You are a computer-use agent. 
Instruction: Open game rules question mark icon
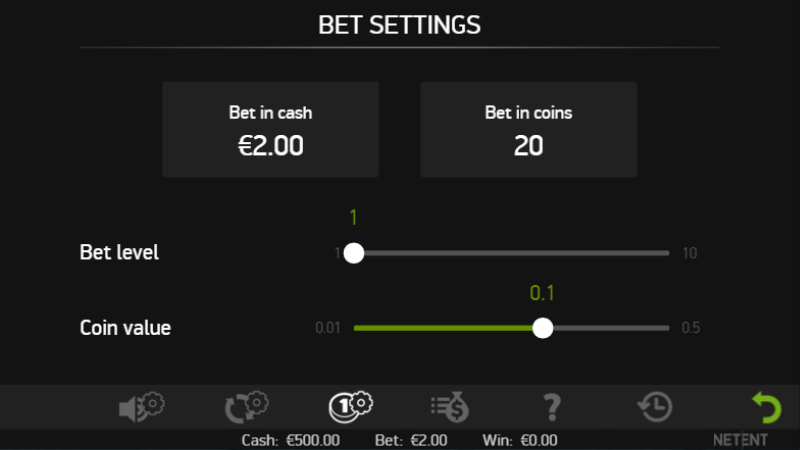551,407
